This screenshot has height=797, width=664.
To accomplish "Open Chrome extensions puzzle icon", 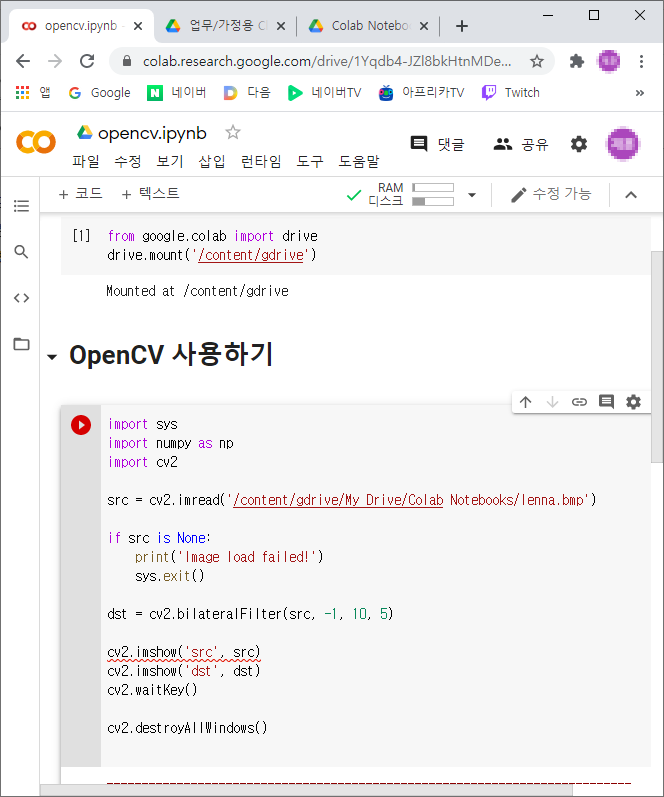I will 577,62.
